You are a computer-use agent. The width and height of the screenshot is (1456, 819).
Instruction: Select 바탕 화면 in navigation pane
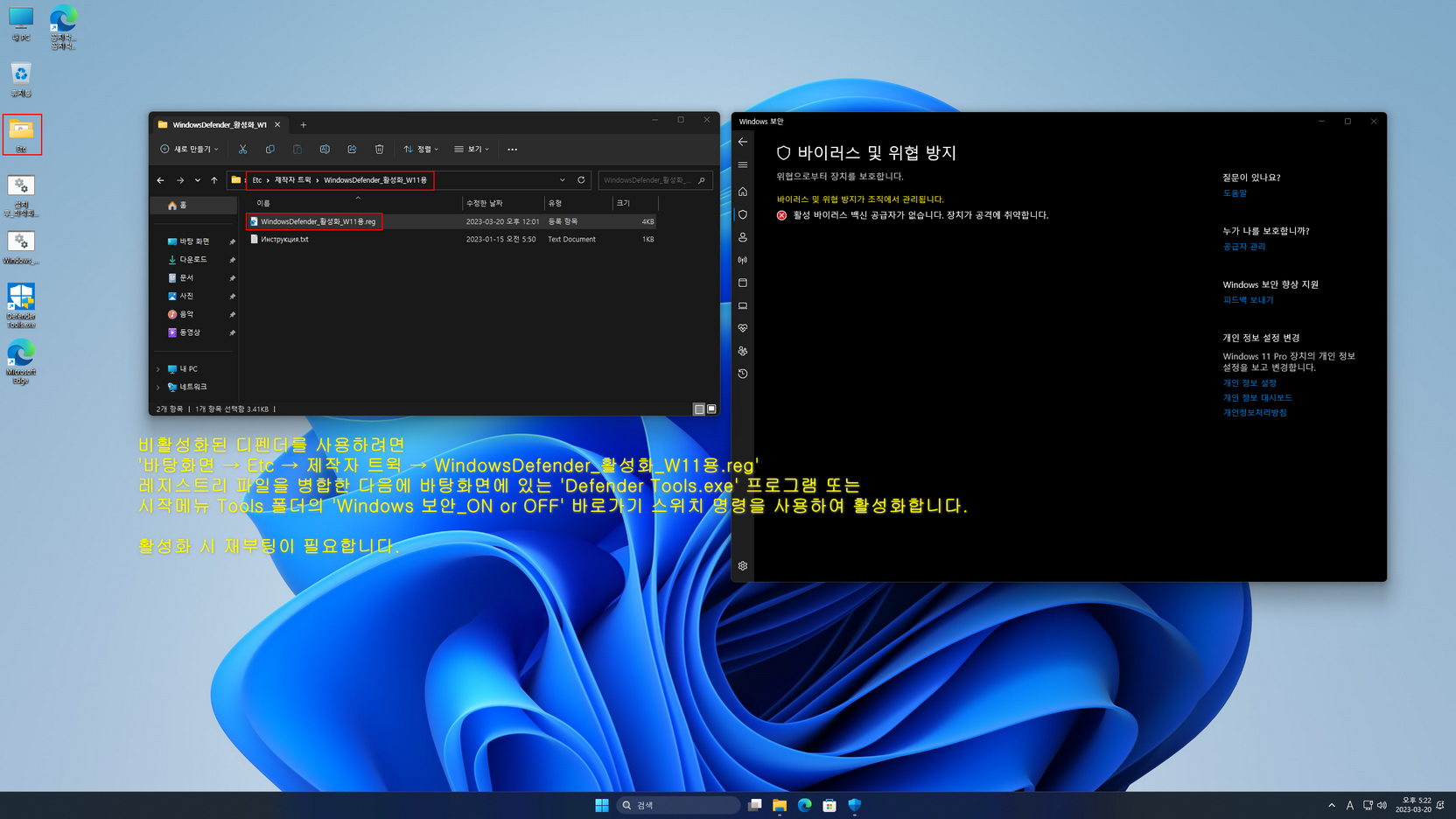pos(194,241)
